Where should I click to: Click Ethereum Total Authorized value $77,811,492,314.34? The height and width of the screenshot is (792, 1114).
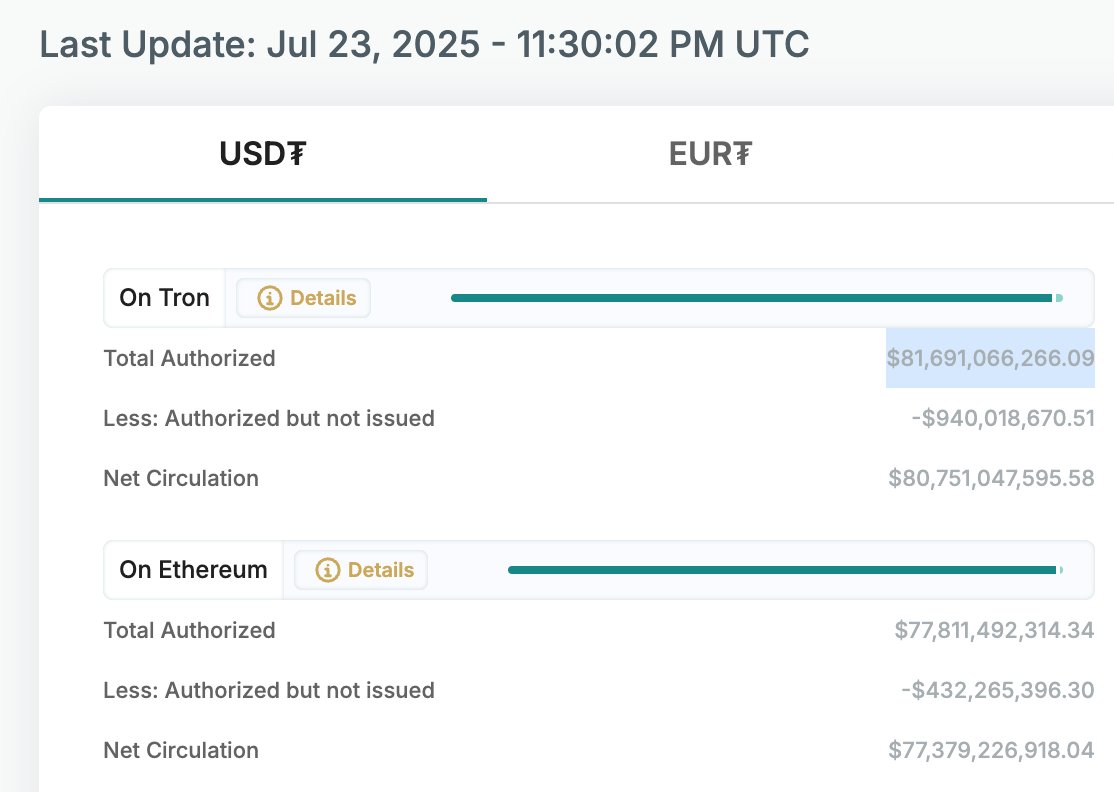[994, 630]
